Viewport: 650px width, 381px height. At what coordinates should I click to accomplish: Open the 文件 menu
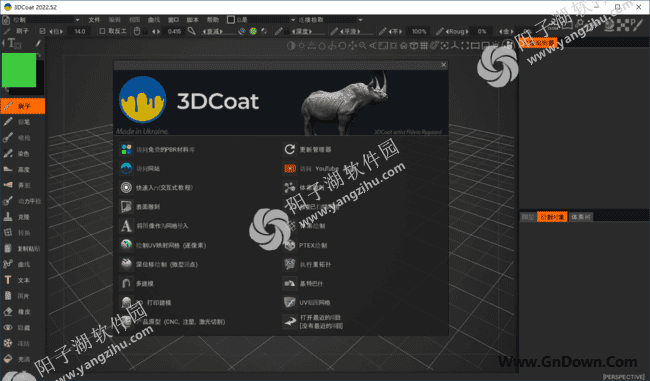pos(95,19)
